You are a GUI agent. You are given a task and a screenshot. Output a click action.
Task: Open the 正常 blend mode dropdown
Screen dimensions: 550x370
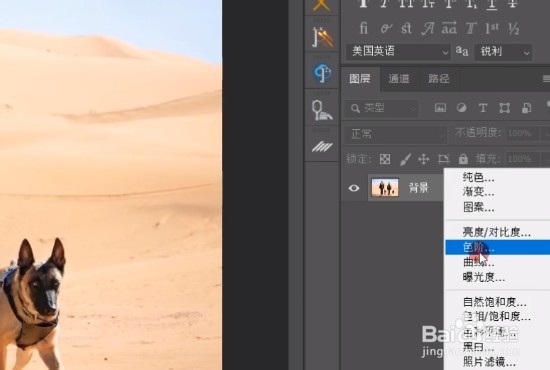pos(396,134)
